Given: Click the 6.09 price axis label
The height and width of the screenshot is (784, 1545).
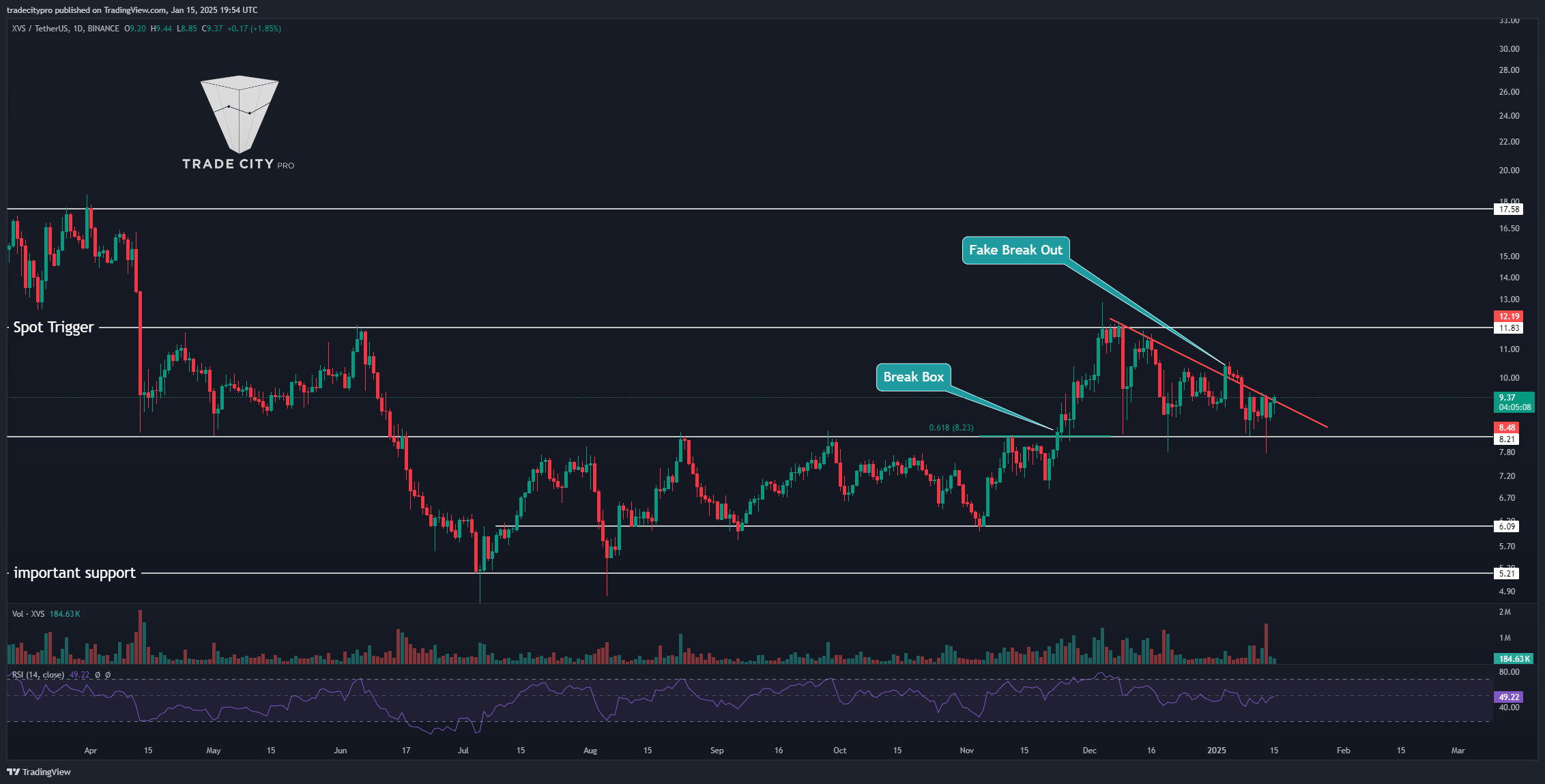Looking at the screenshot, I should (x=1507, y=527).
